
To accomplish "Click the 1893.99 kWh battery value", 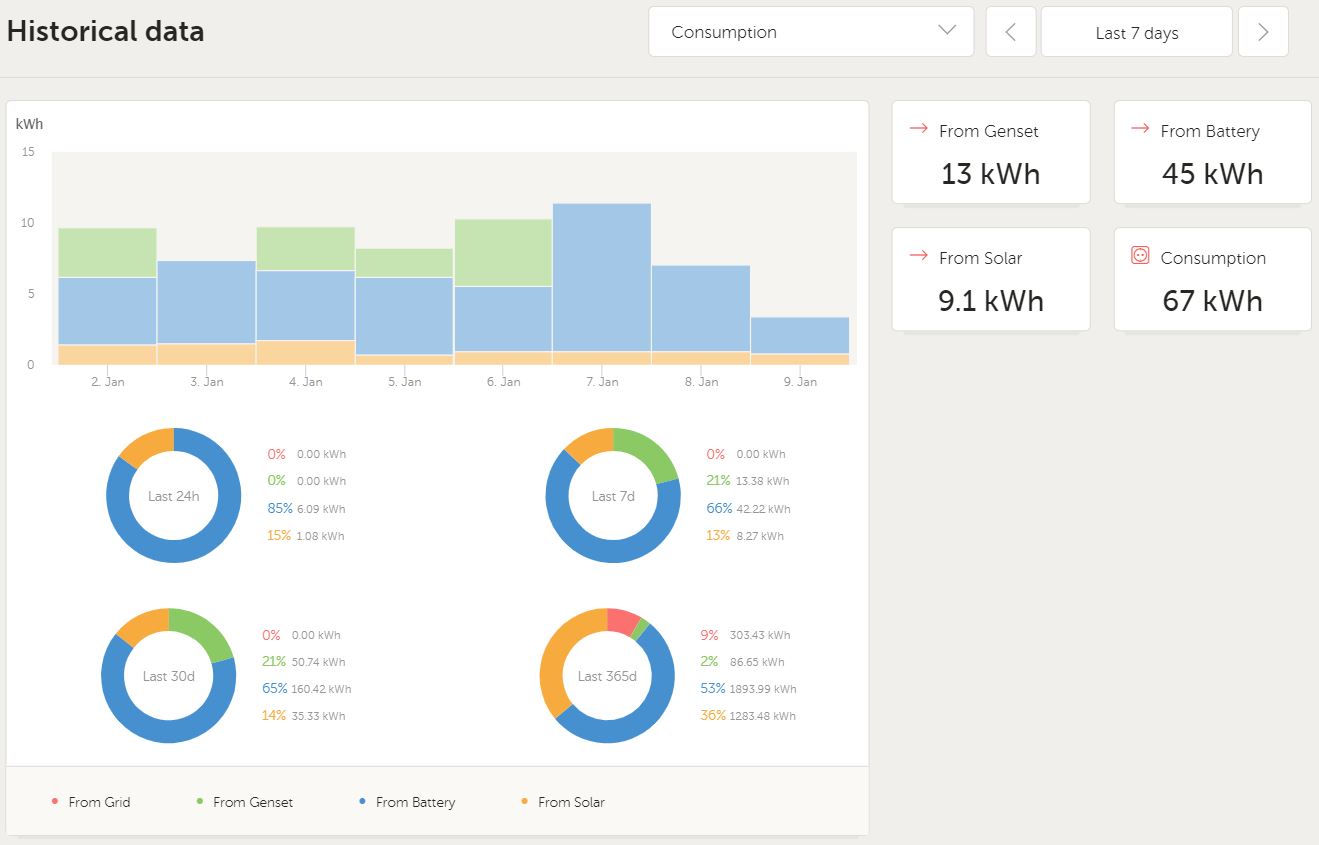I will click(x=765, y=689).
